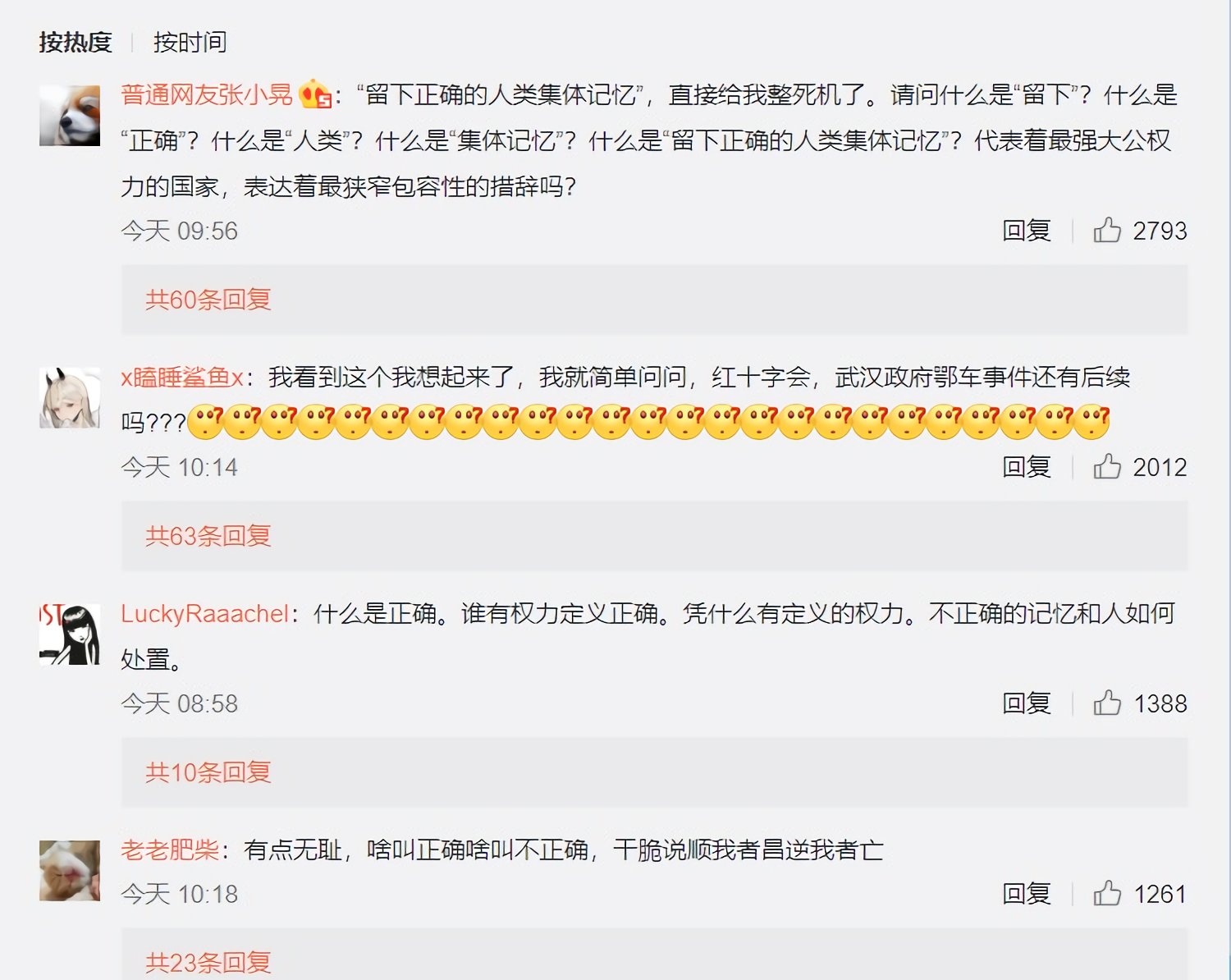
Task: Switch to 按热度 sorting tab
Action: click(x=76, y=42)
